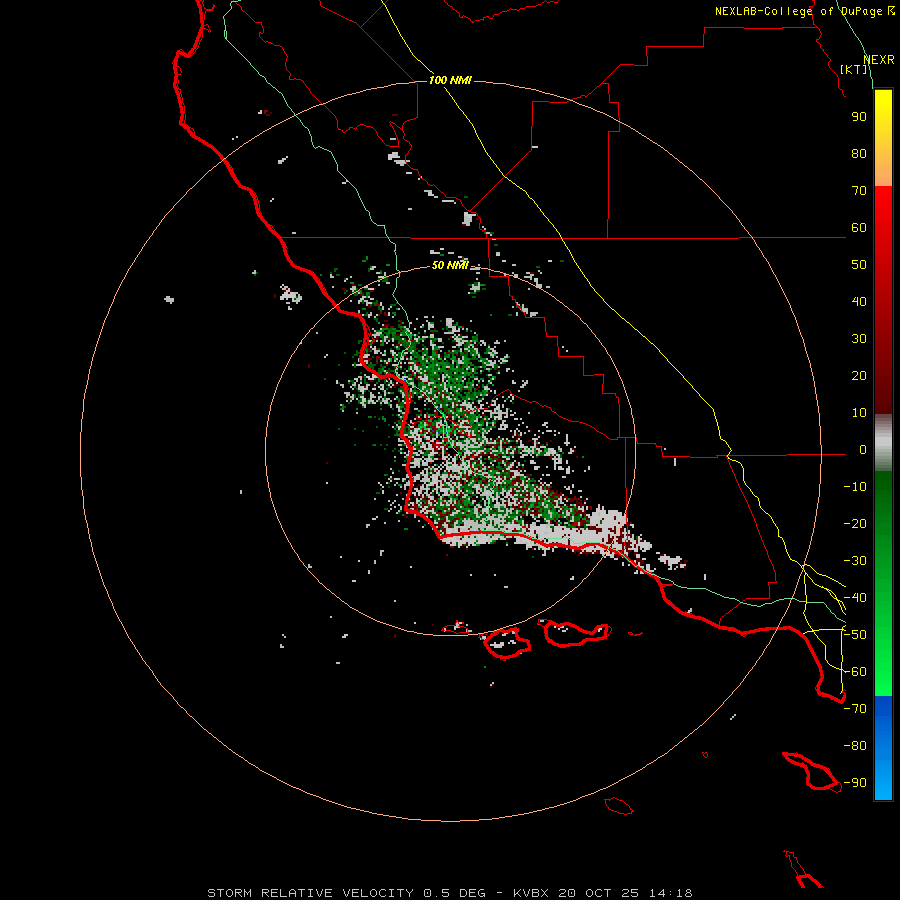Click the 70 value on the velocity scale
900x900 pixels.
pyautogui.click(x=859, y=191)
